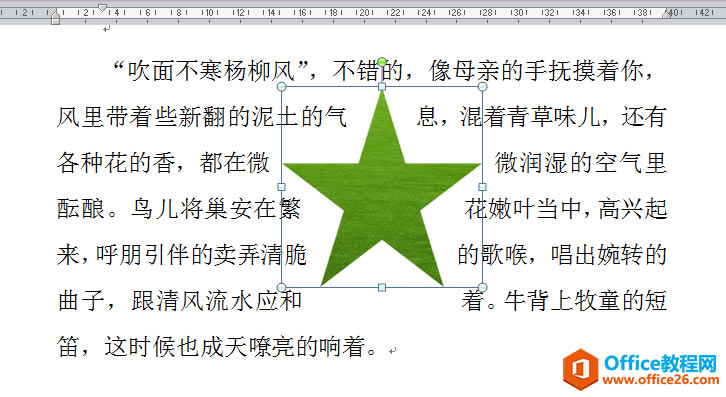Click the empty paragraph mark at document top
726x397 pixels.
[x=106, y=29]
